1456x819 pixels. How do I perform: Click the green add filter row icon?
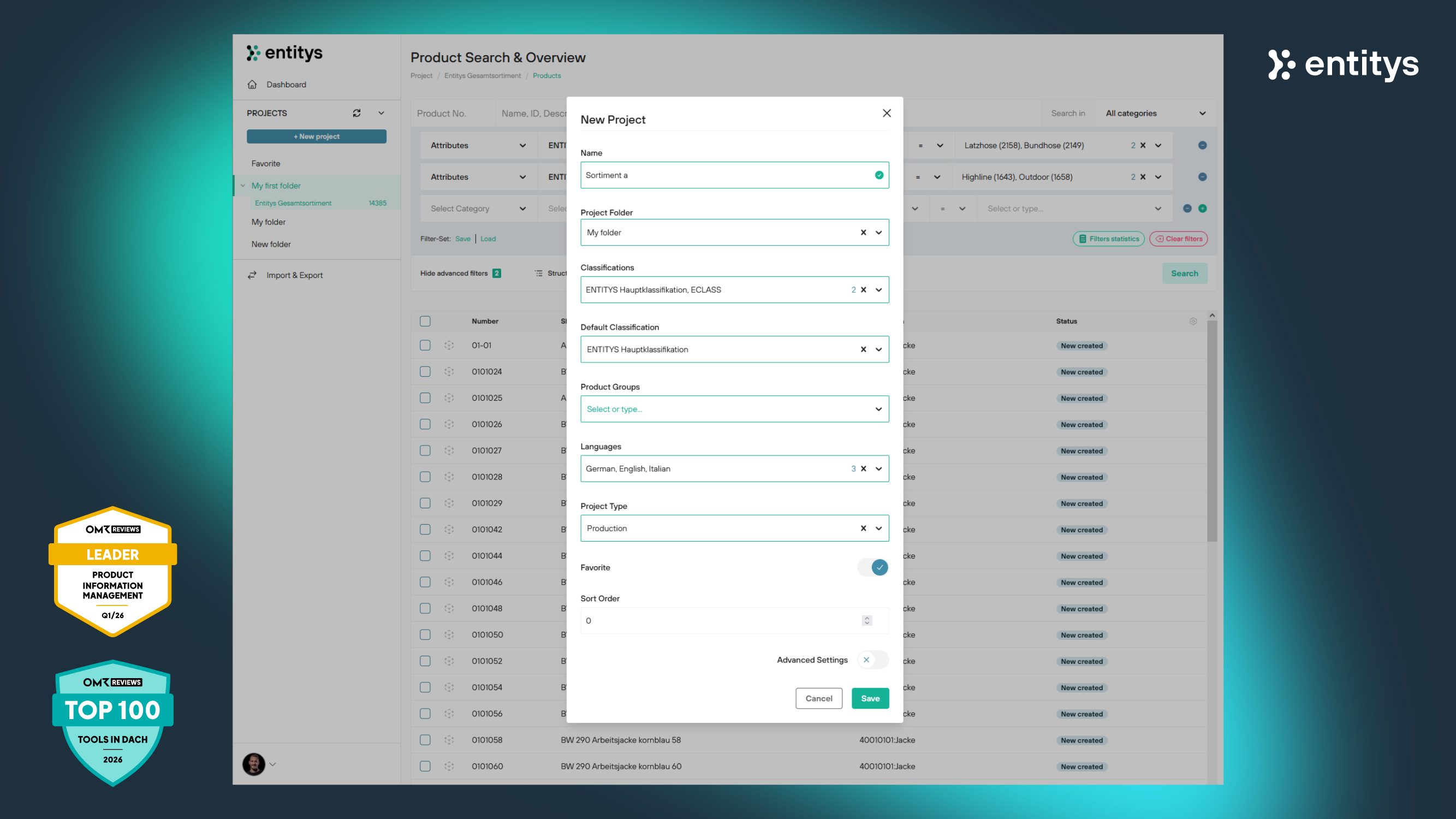tap(1202, 209)
